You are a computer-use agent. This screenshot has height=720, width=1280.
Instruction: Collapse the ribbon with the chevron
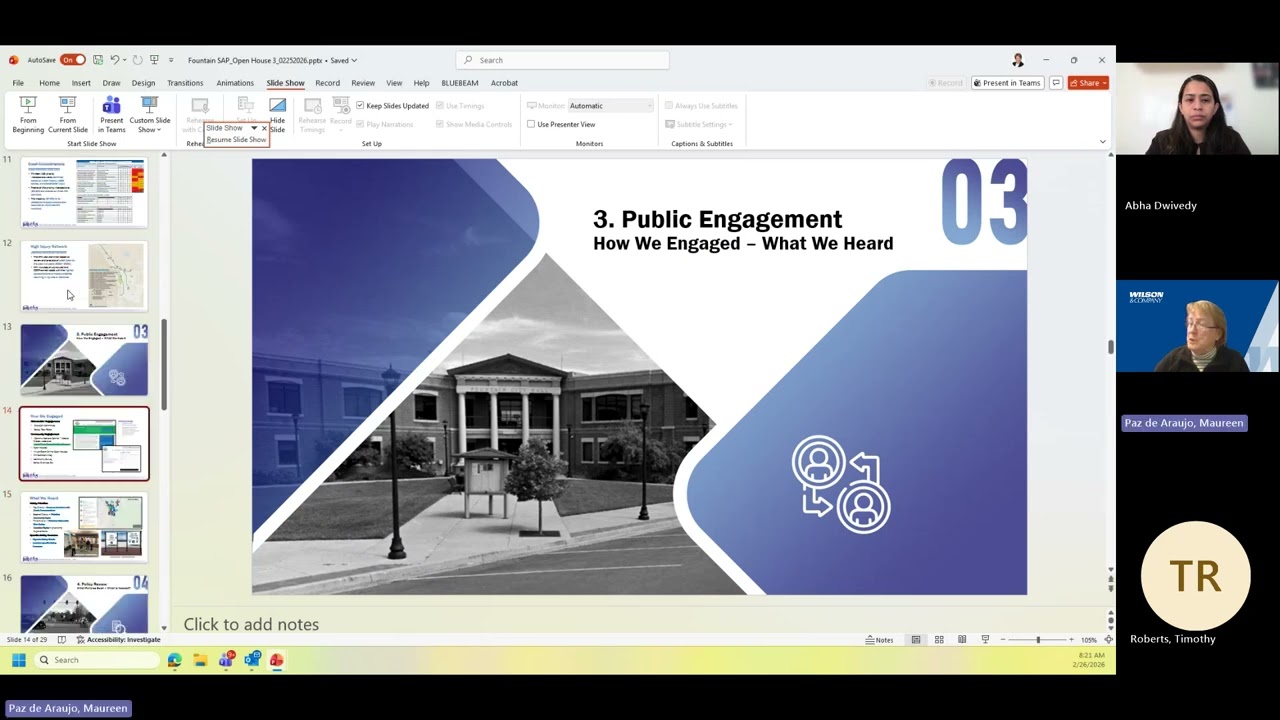click(x=1102, y=142)
